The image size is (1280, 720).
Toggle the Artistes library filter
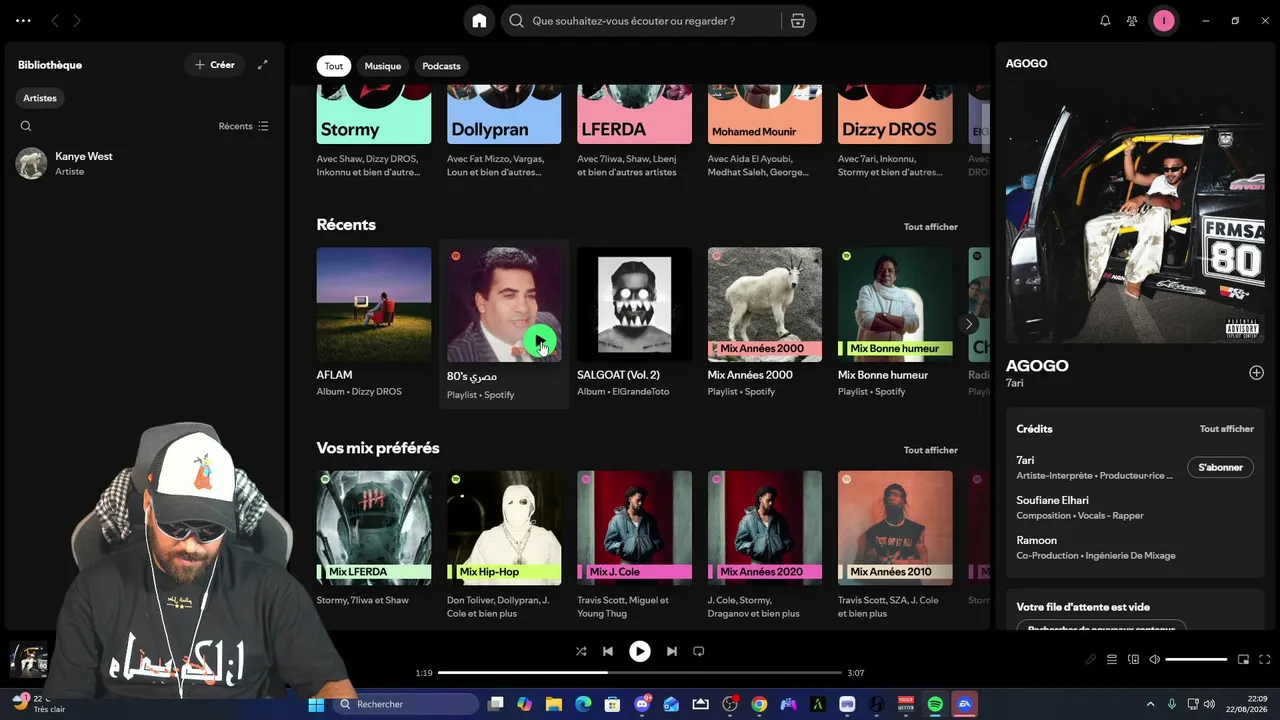point(40,98)
